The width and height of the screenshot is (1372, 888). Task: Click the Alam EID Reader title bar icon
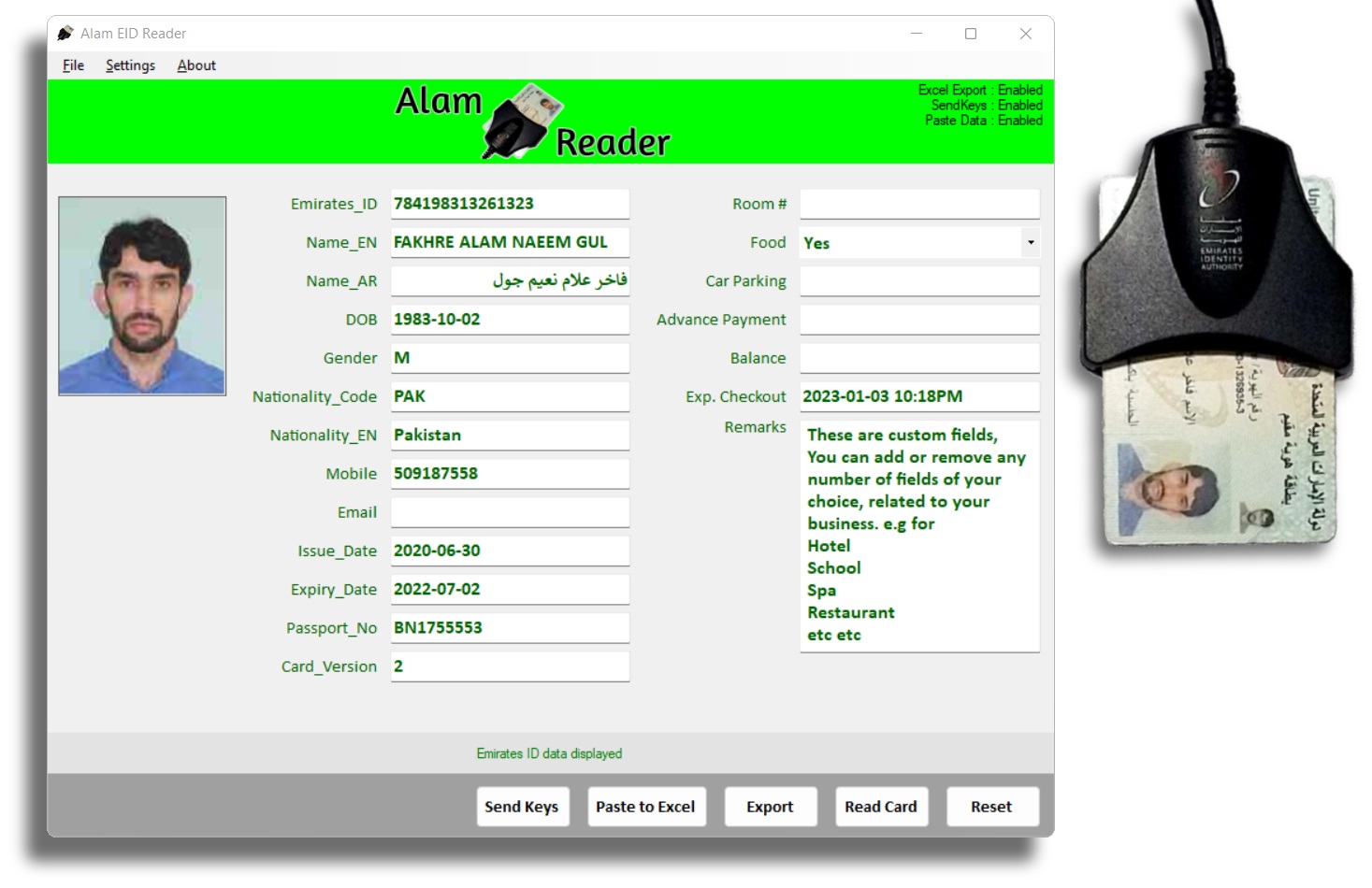tap(65, 34)
